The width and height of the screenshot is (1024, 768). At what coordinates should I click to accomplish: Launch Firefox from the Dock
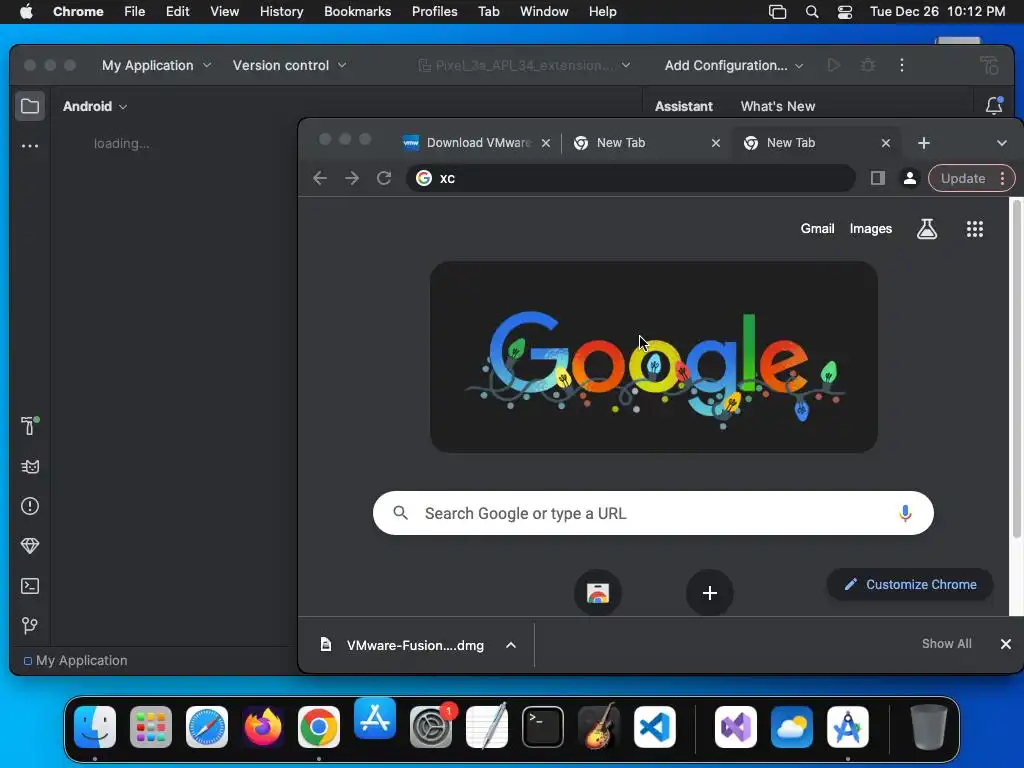[x=263, y=727]
